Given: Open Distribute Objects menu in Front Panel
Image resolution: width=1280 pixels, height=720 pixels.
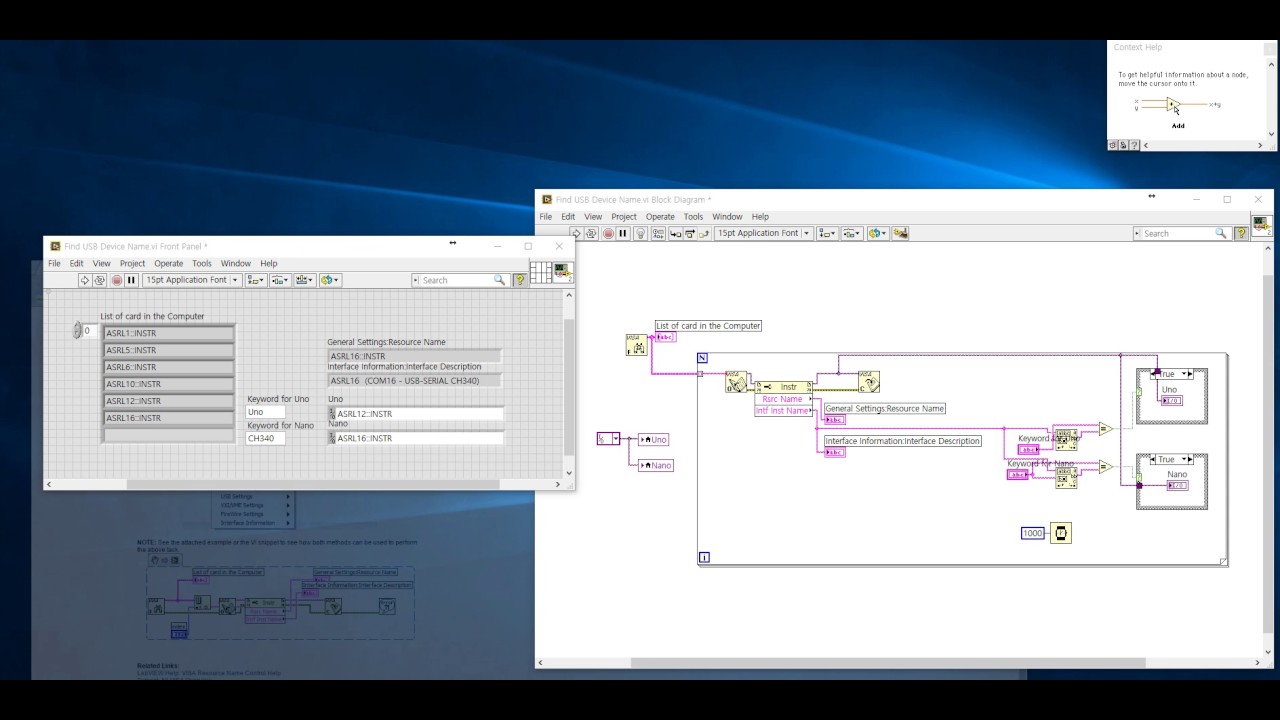Looking at the screenshot, I should click(x=280, y=280).
